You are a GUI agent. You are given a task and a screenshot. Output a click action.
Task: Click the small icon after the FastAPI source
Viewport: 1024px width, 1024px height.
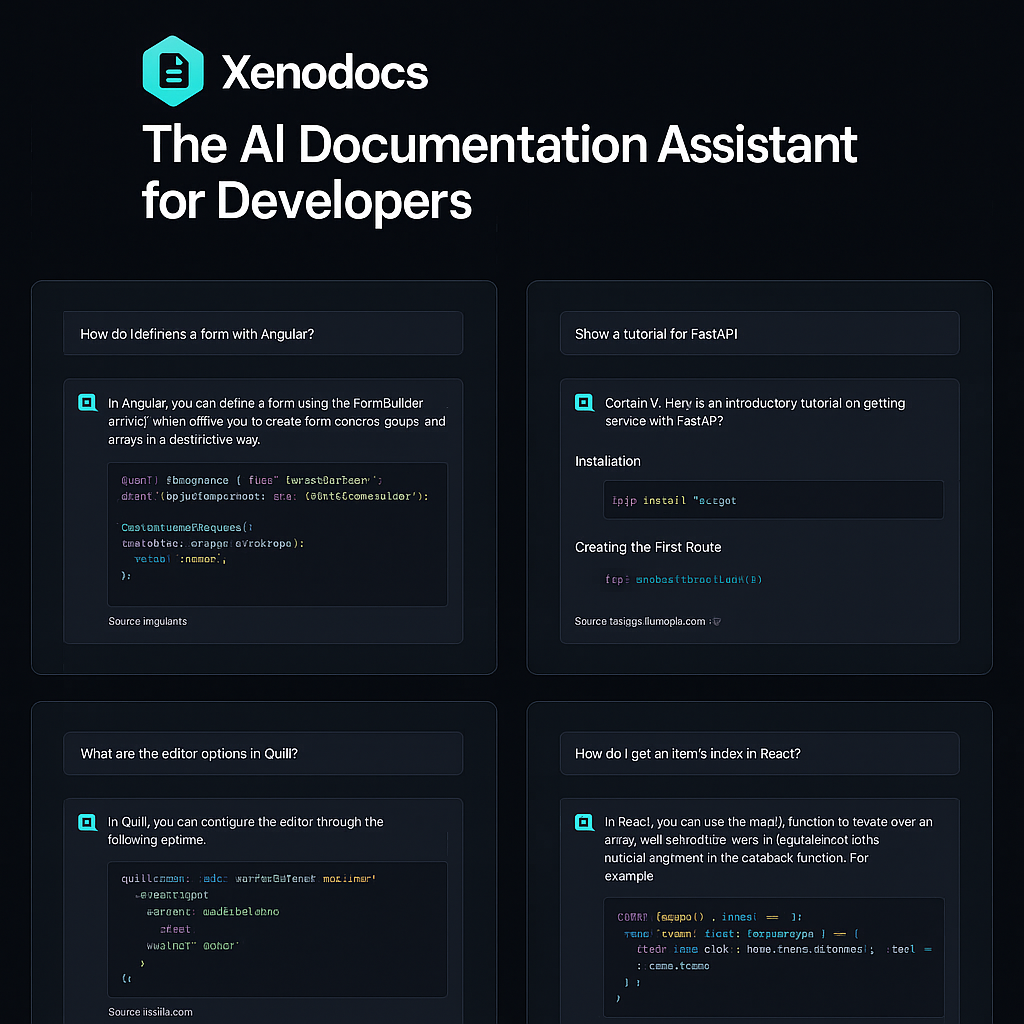pyautogui.click(x=716, y=622)
